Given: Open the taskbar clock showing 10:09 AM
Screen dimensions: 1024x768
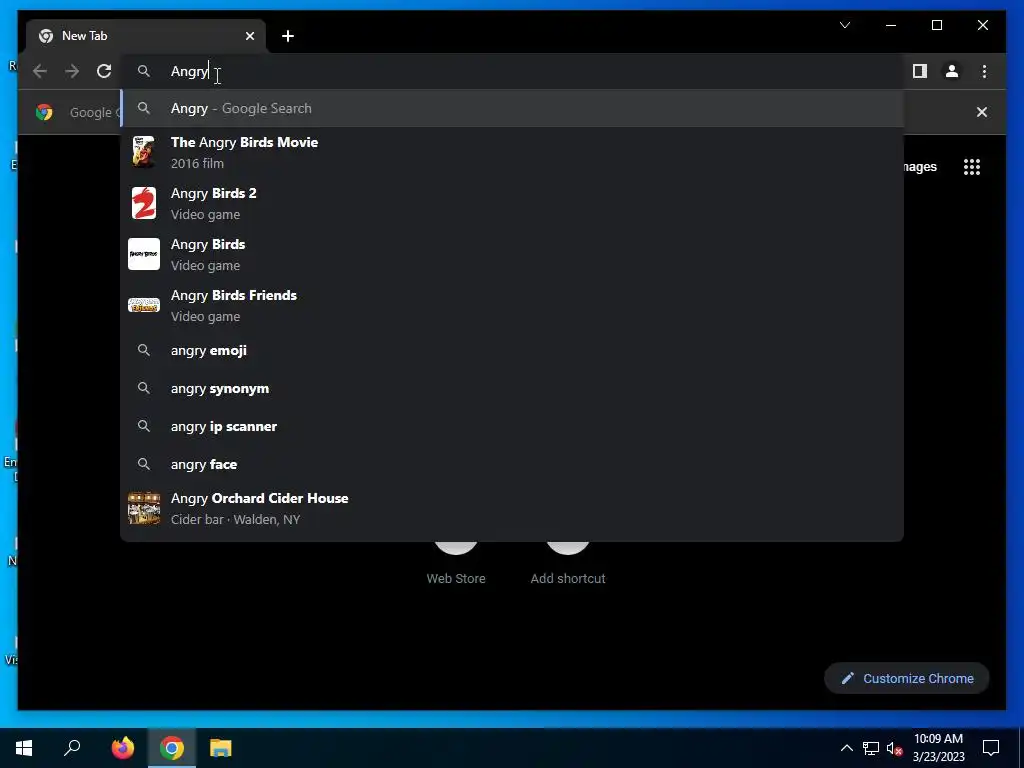Looking at the screenshot, I should 938,748.
